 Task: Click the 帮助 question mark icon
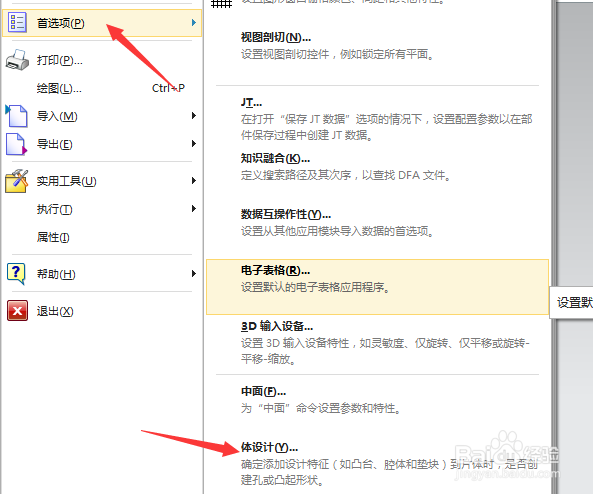[16, 273]
